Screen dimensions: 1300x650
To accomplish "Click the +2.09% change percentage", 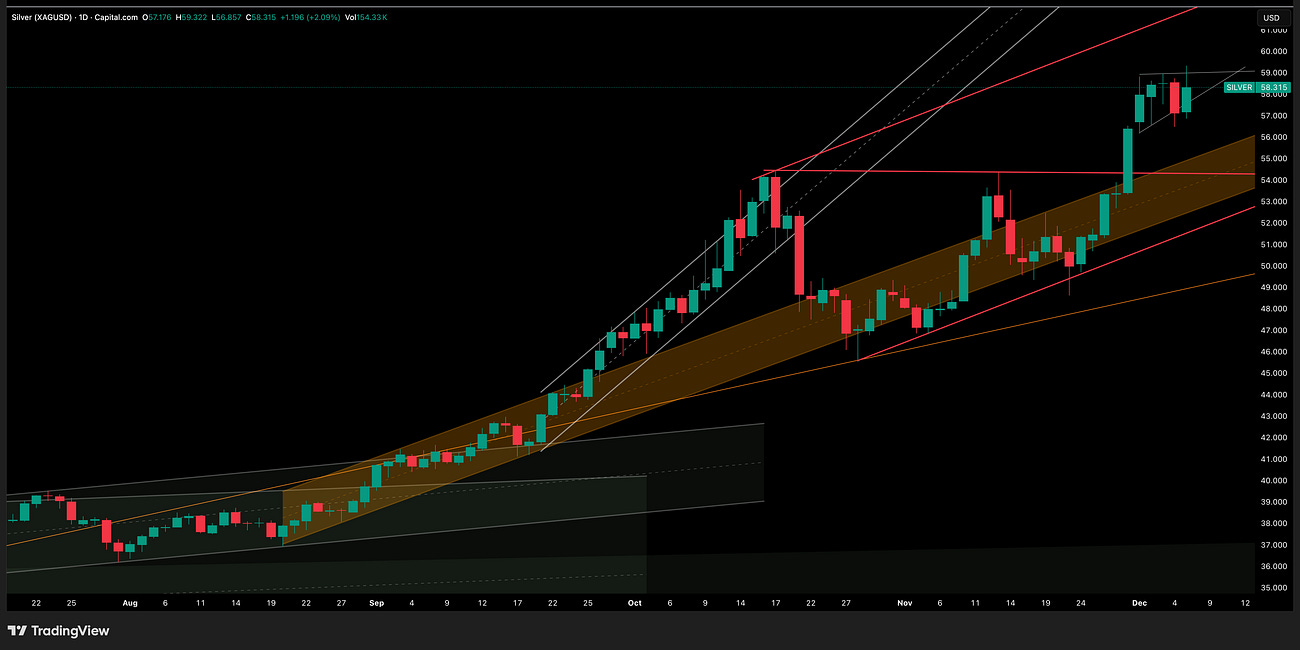I will [324, 17].
